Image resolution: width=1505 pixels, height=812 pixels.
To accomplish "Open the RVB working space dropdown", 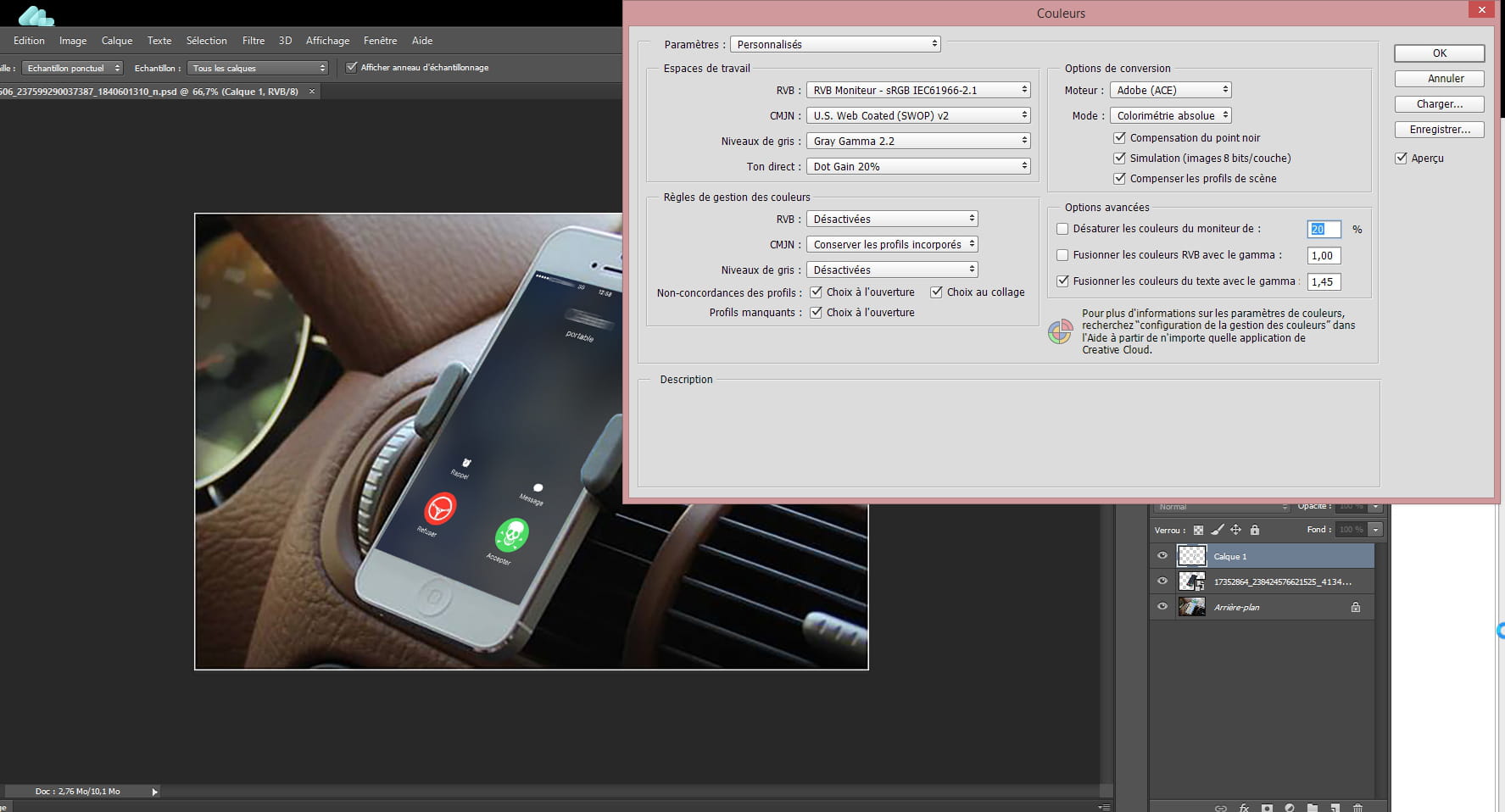I will (918, 90).
